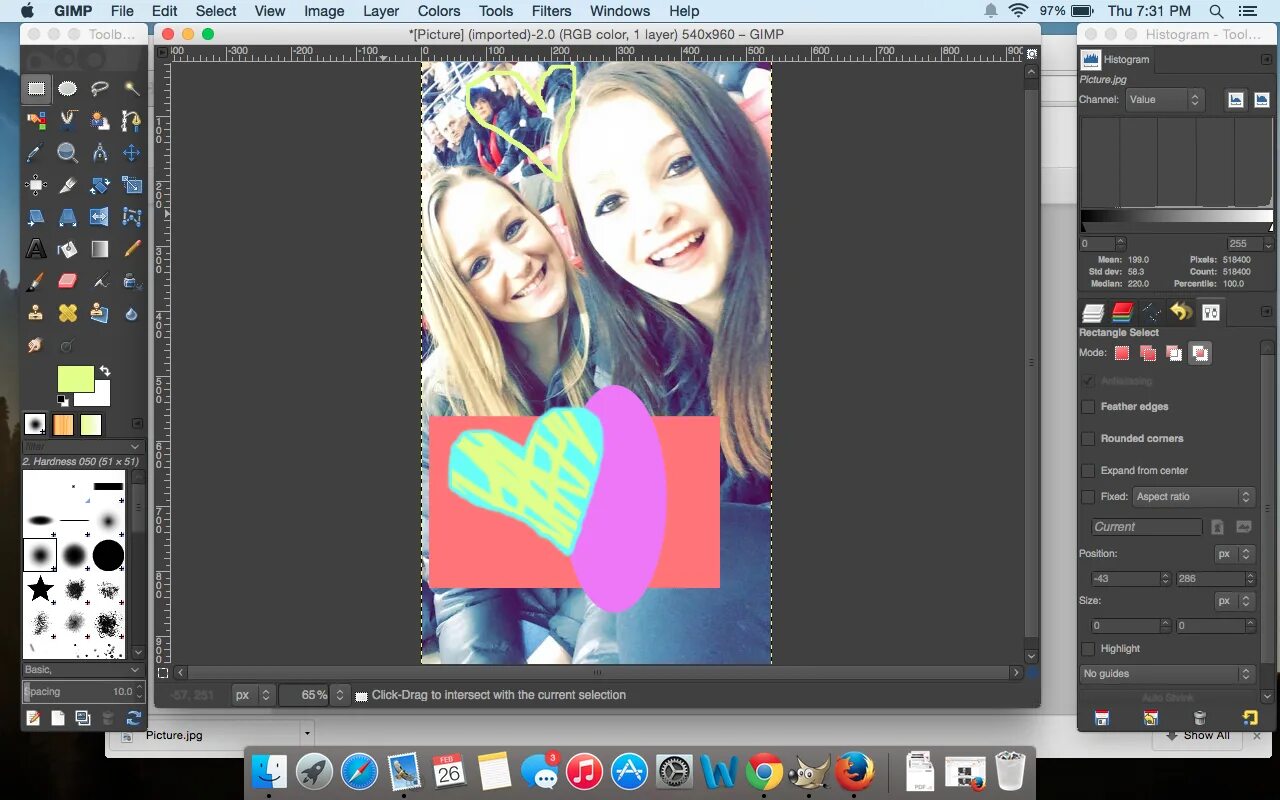Viewport: 1280px width, 800px height.
Task: Switch to the Undo History tab
Action: click(1181, 312)
